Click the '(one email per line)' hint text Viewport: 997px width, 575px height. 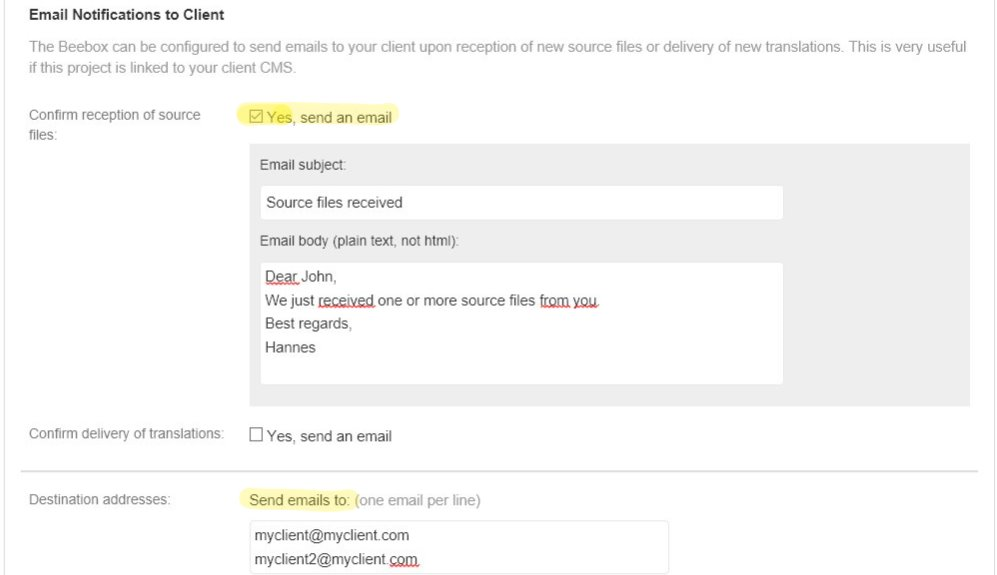417,500
